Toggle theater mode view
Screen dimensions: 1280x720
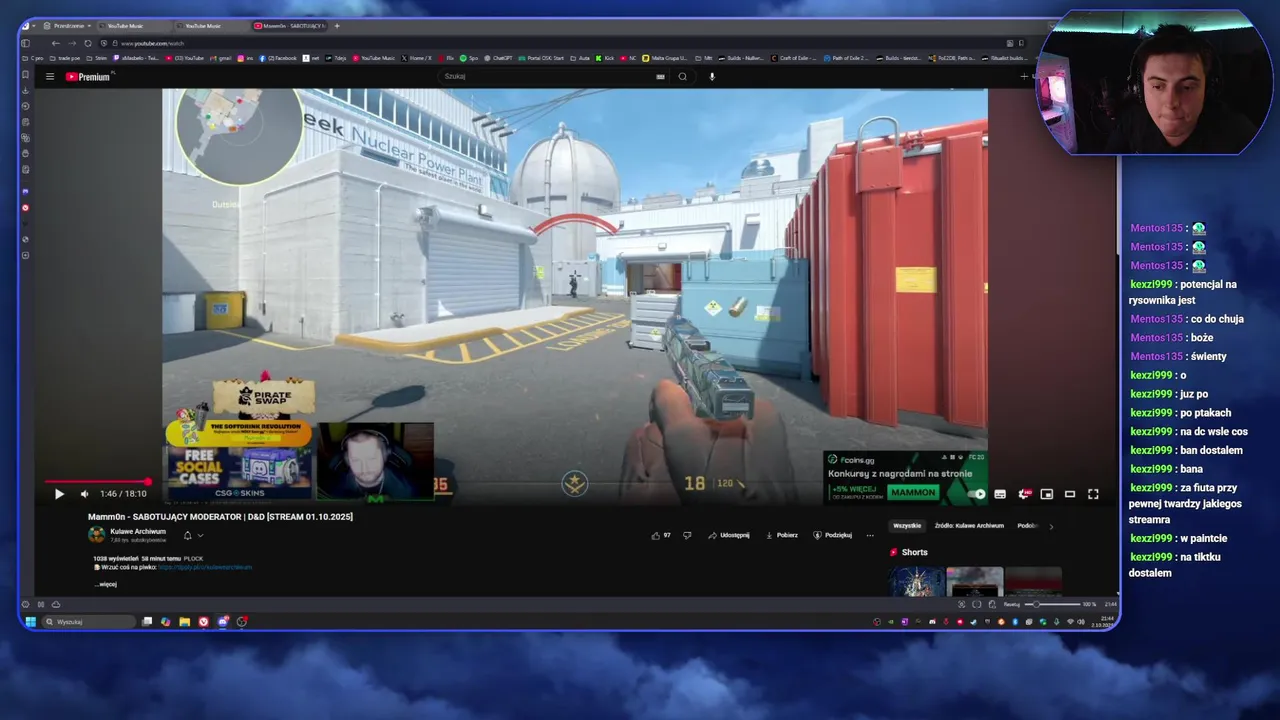1070,494
